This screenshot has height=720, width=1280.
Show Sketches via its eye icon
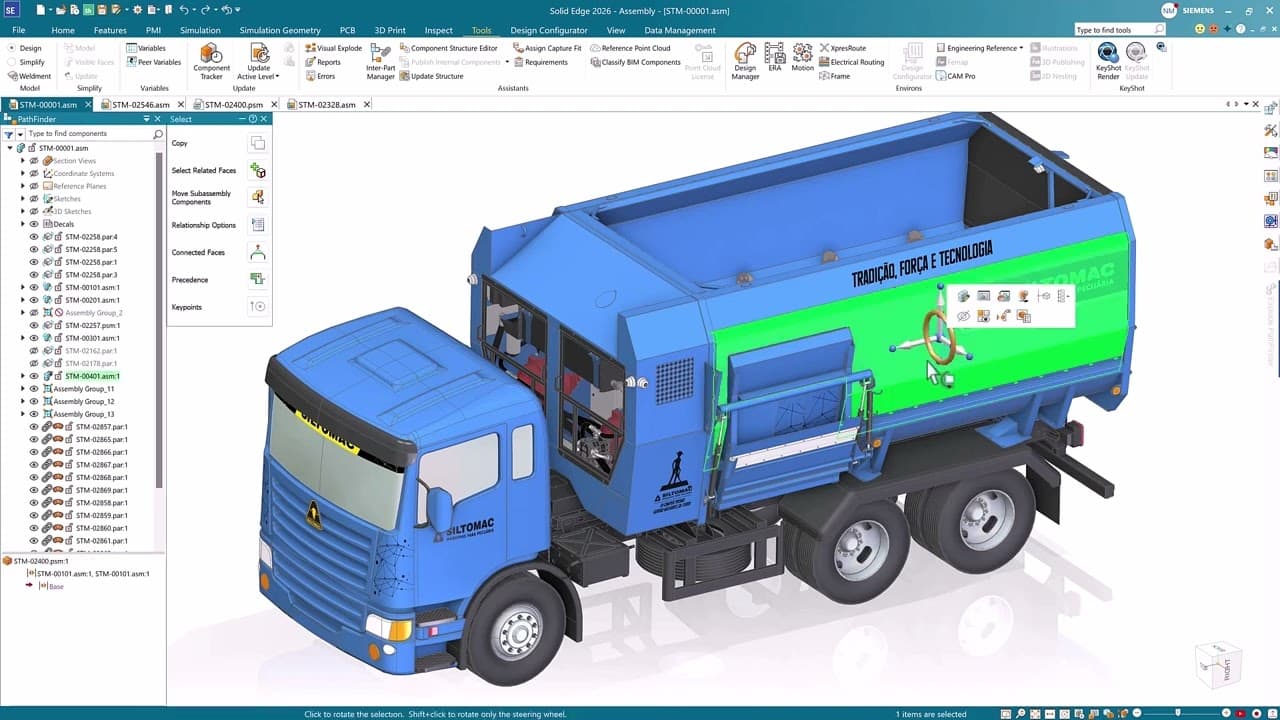click(x=34, y=199)
